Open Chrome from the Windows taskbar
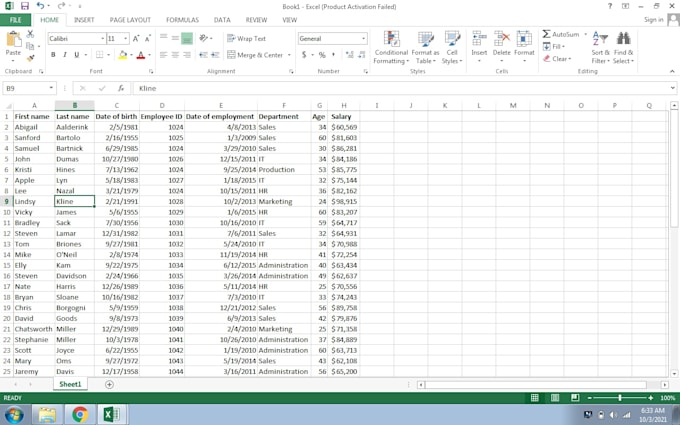Image resolution: width=680 pixels, height=425 pixels. pyautogui.click(x=80, y=415)
